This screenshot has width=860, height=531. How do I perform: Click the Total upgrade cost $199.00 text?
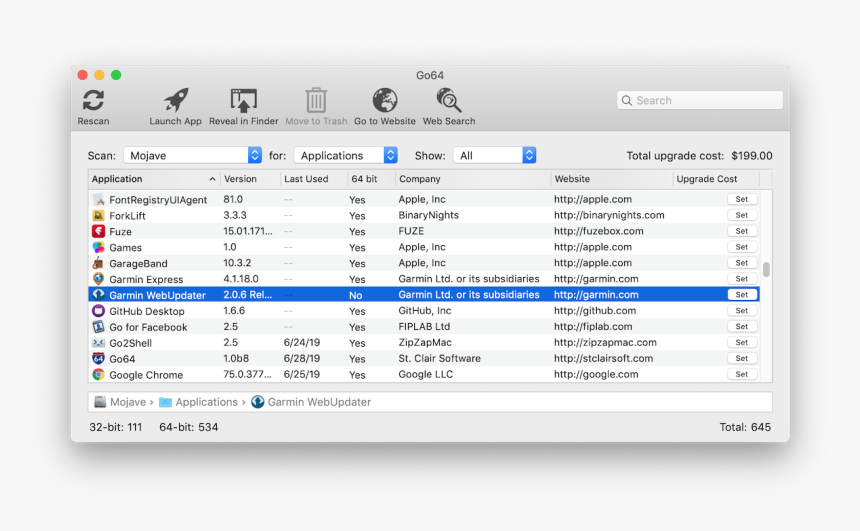699,156
